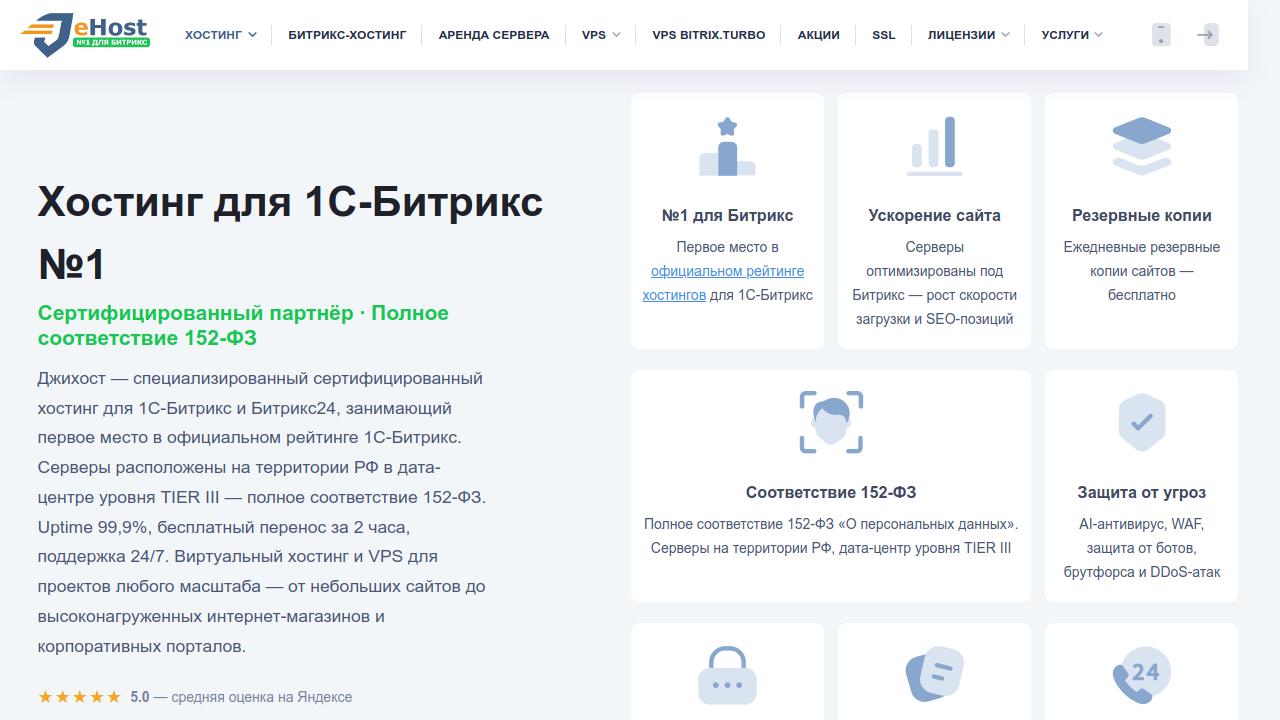
Task: Click the Джихост intro paragraph
Action: pos(262,512)
